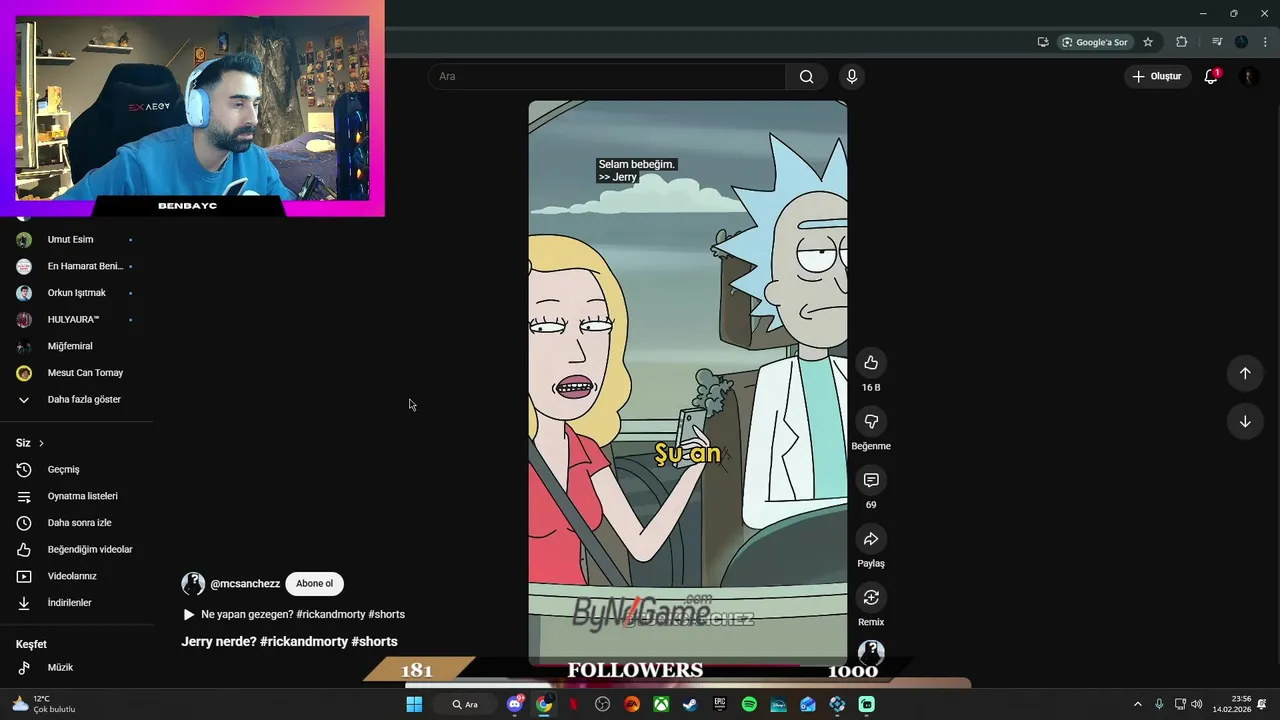1280x720 pixels.
Task: Open Epic Games launcher from taskbar
Action: click(x=719, y=705)
